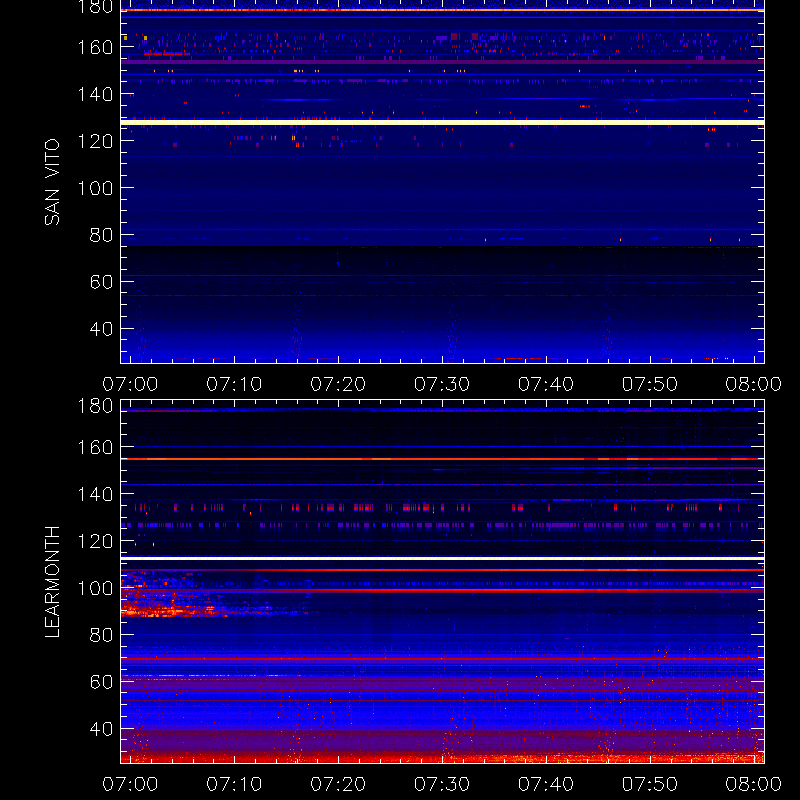Screen dimensions: 800x800
Task: Click the 07:10 time label under San Vito plot
Action: click(x=234, y=384)
